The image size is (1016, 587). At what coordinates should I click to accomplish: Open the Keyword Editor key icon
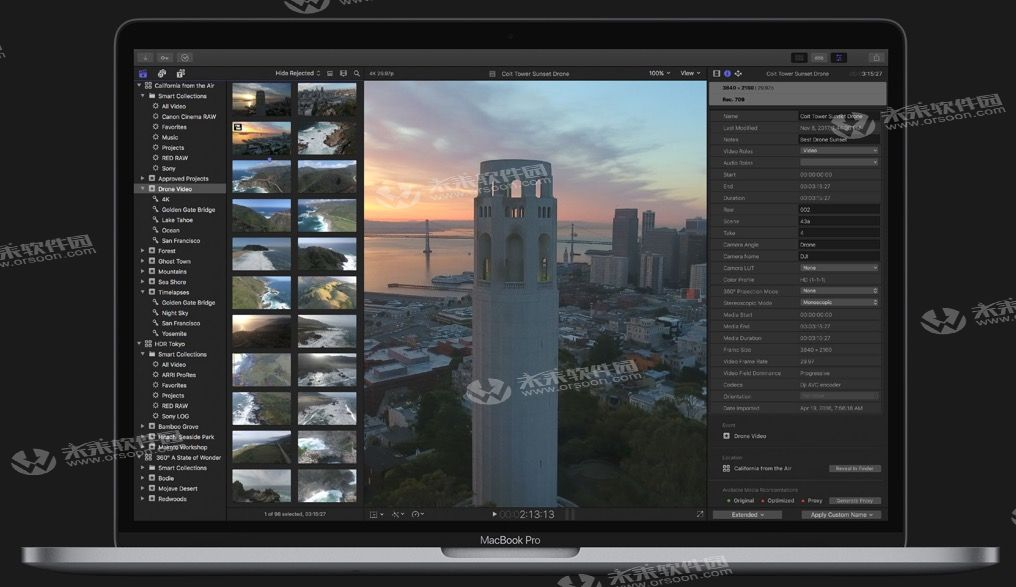pyautogui.click(x=165, y=58)
